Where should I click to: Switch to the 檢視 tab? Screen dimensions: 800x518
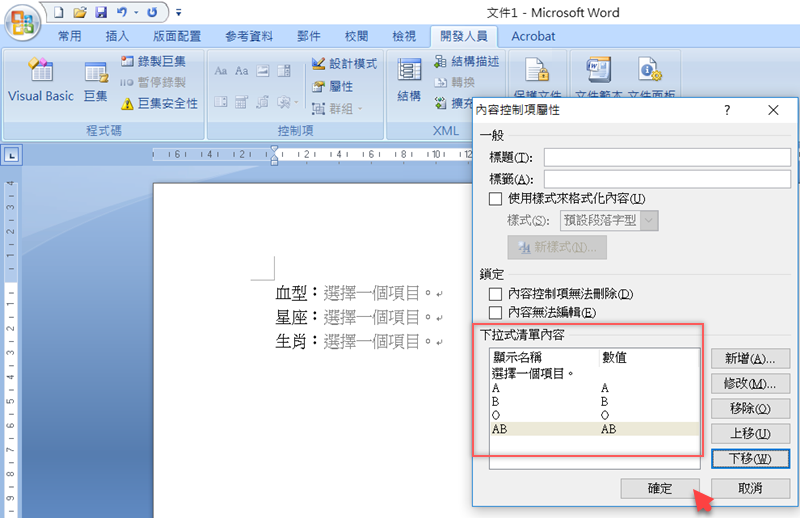click(404, 36)
